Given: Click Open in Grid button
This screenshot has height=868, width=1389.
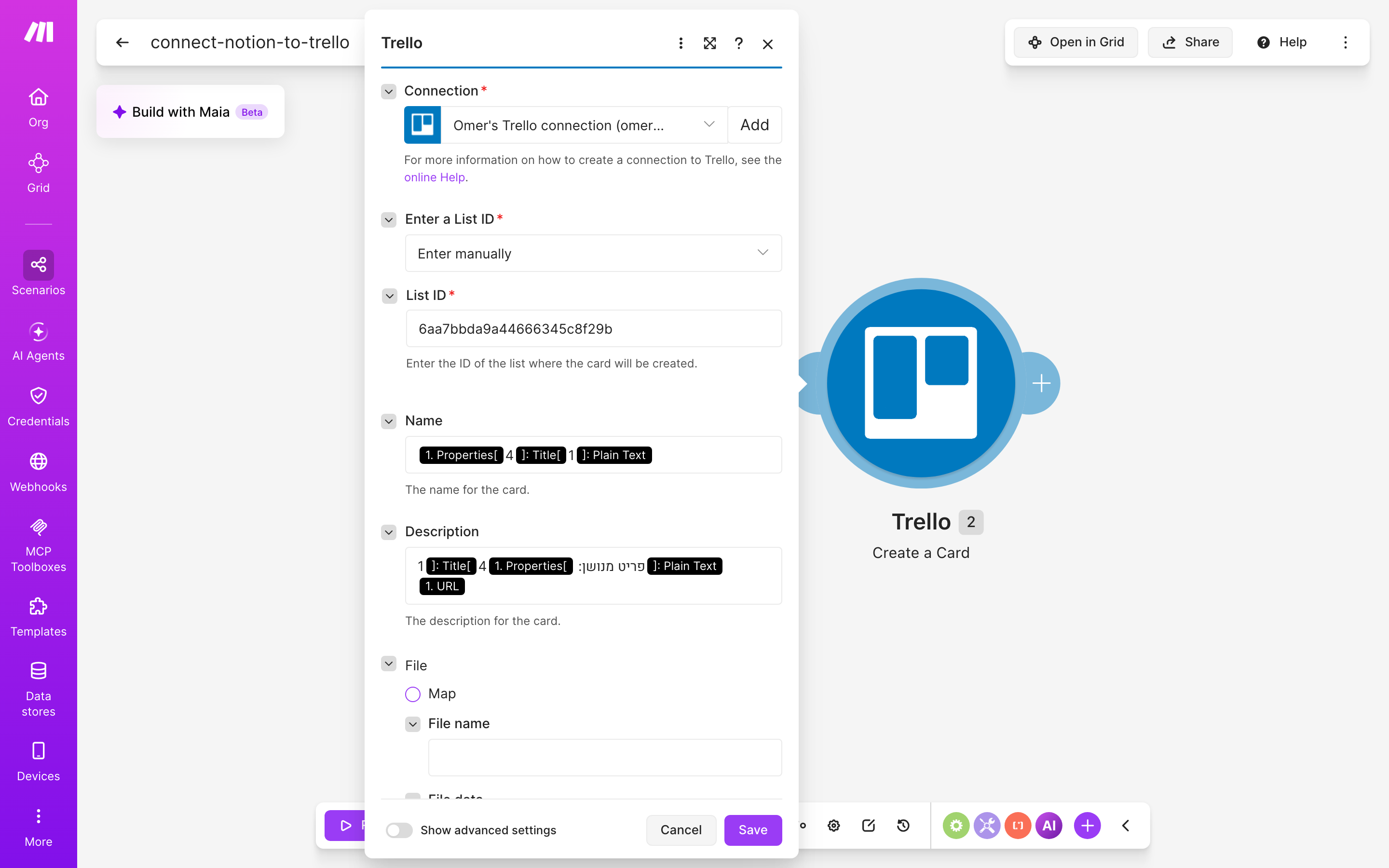Looking at the screenshot, I should click(1076, 42).
